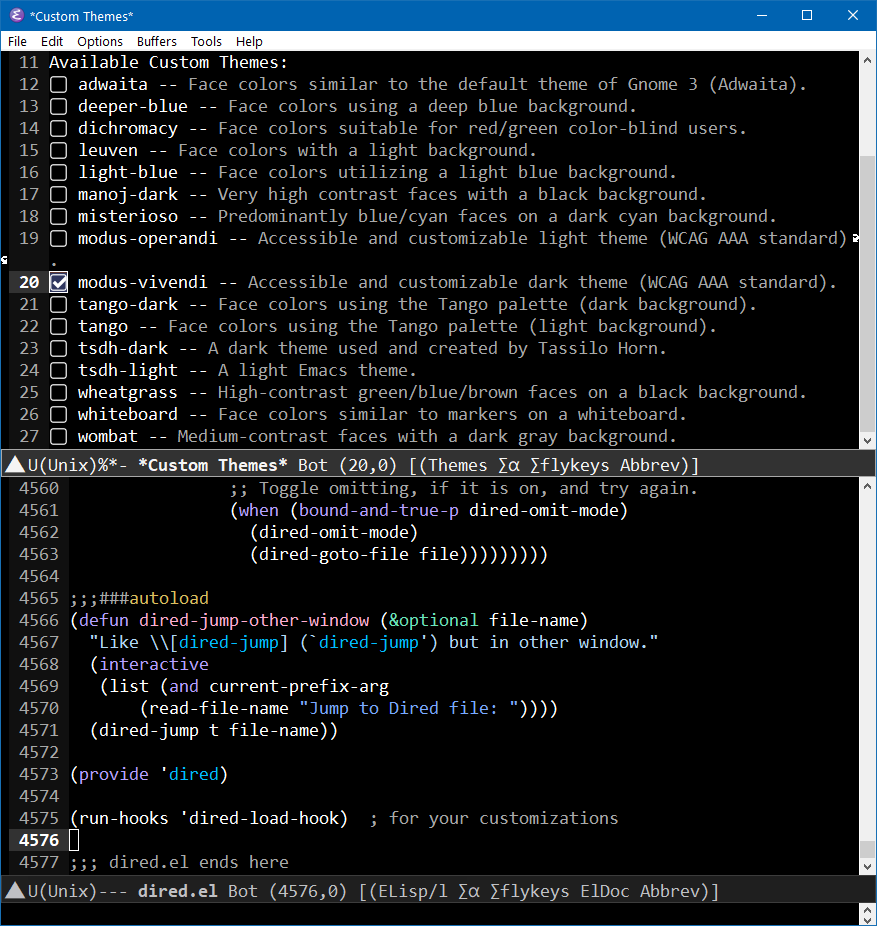Click ELisp/l major mode indicator
This screenshot has height=926, width=877.
click(413, 891)
